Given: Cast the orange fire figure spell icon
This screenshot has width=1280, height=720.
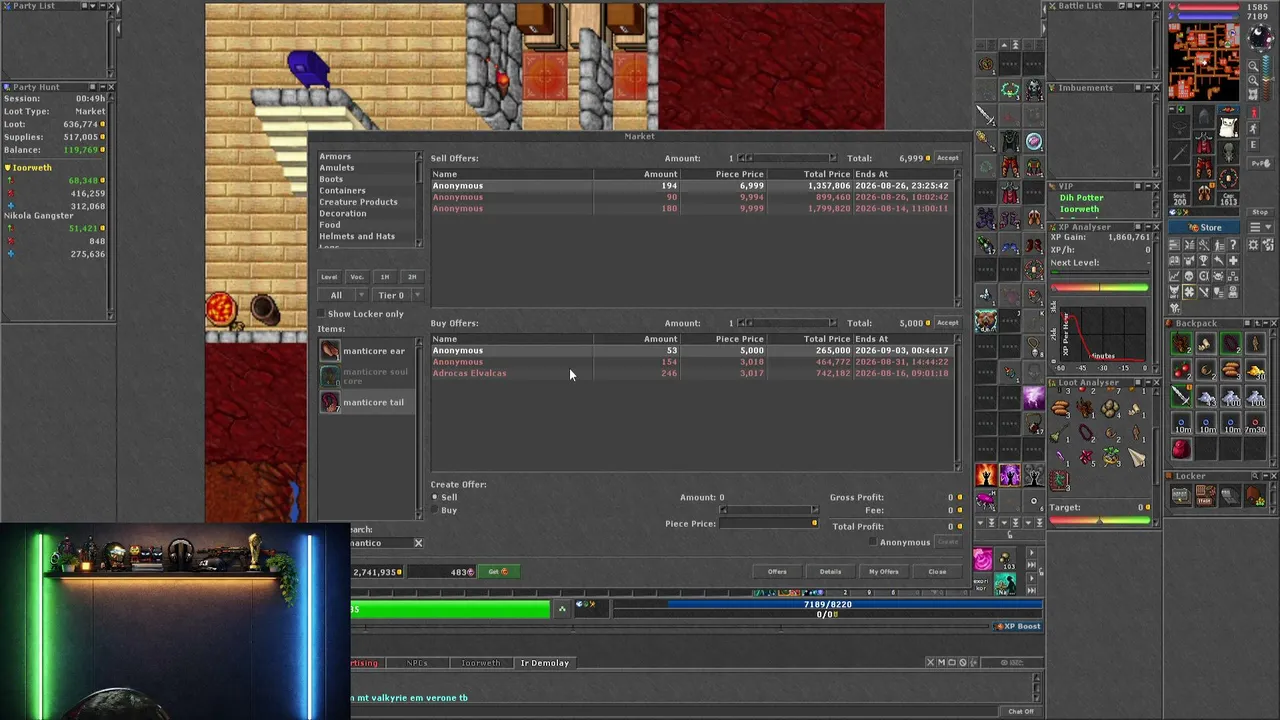Looking at the screenshot, I should click(986, 474).
